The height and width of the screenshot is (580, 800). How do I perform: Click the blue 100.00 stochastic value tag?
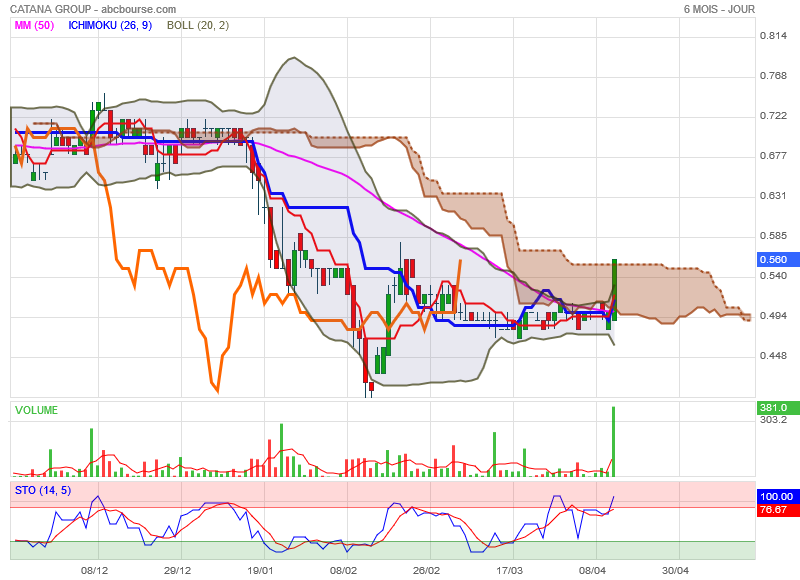(x=778, y=496)
